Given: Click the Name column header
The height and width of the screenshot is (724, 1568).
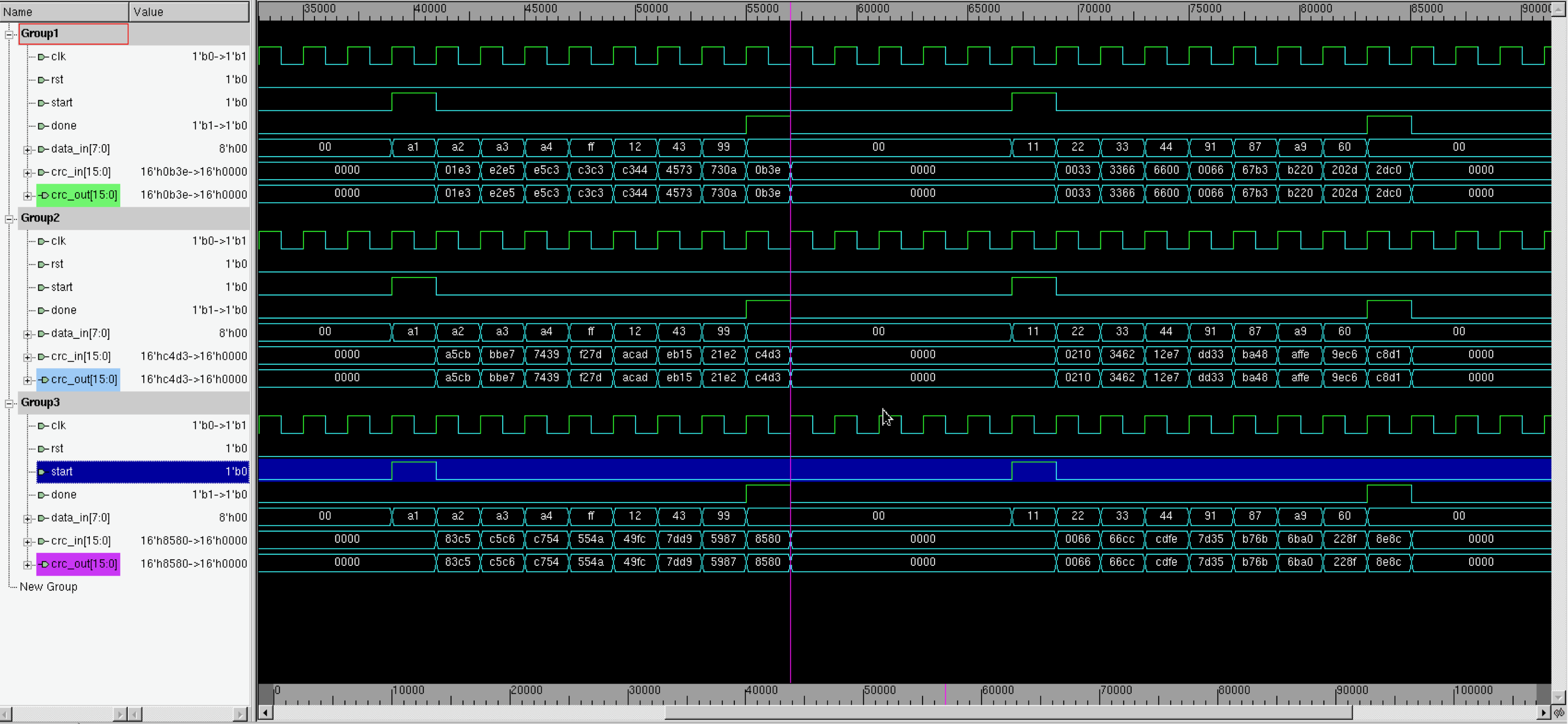Looking at the screenshot, I should (x=64, y=11).
